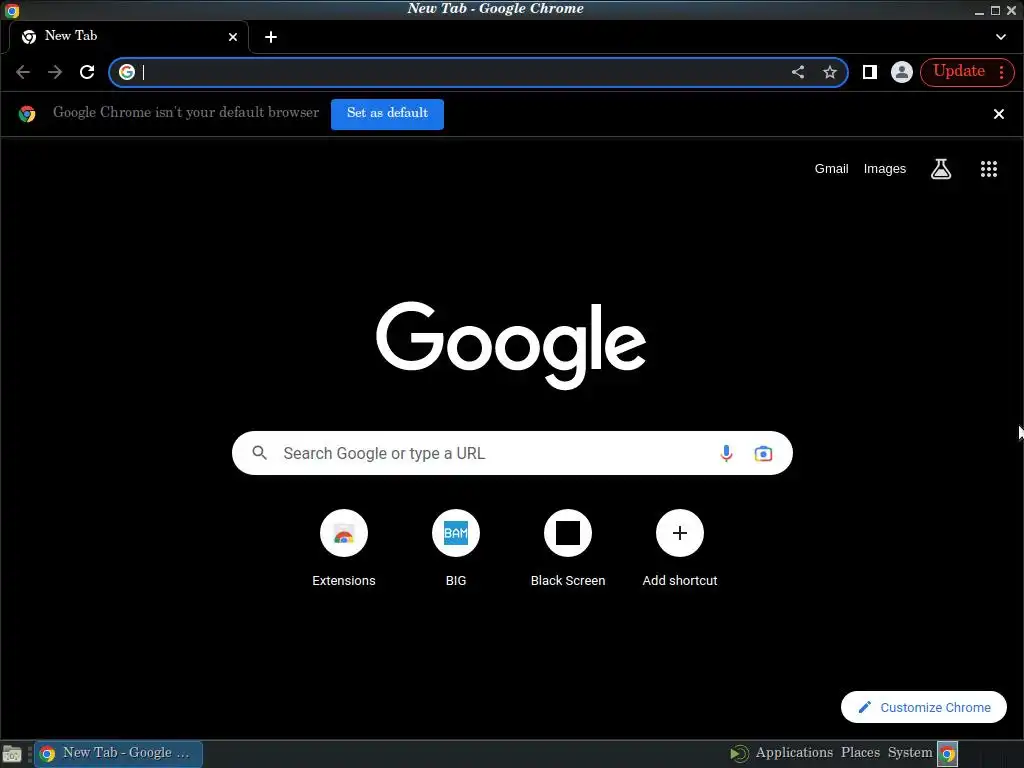This screenshot has width=1024, height=768.
Task: Expand the tab search chevron
Action: tap(1000, 37)
